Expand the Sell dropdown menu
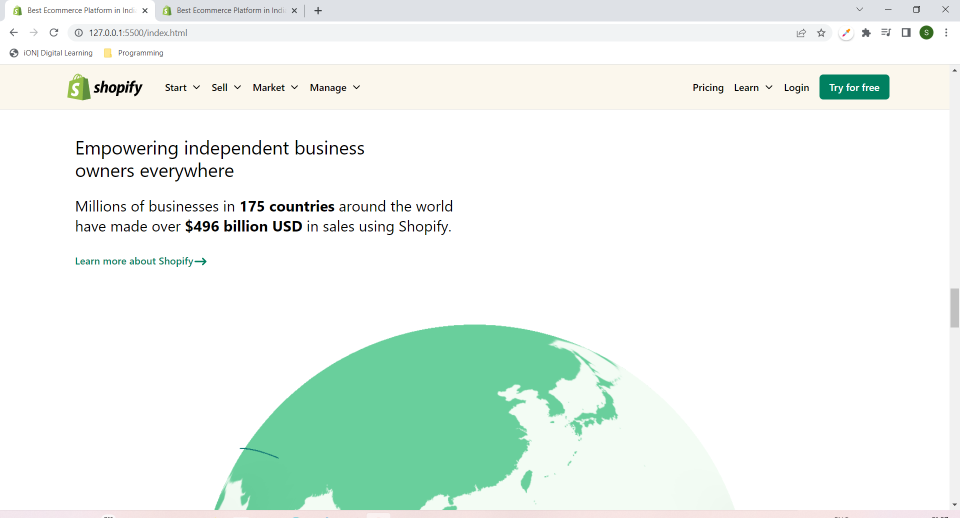This screenshot has height=518, width=960. pyautogui.click(x=226, y=88)
